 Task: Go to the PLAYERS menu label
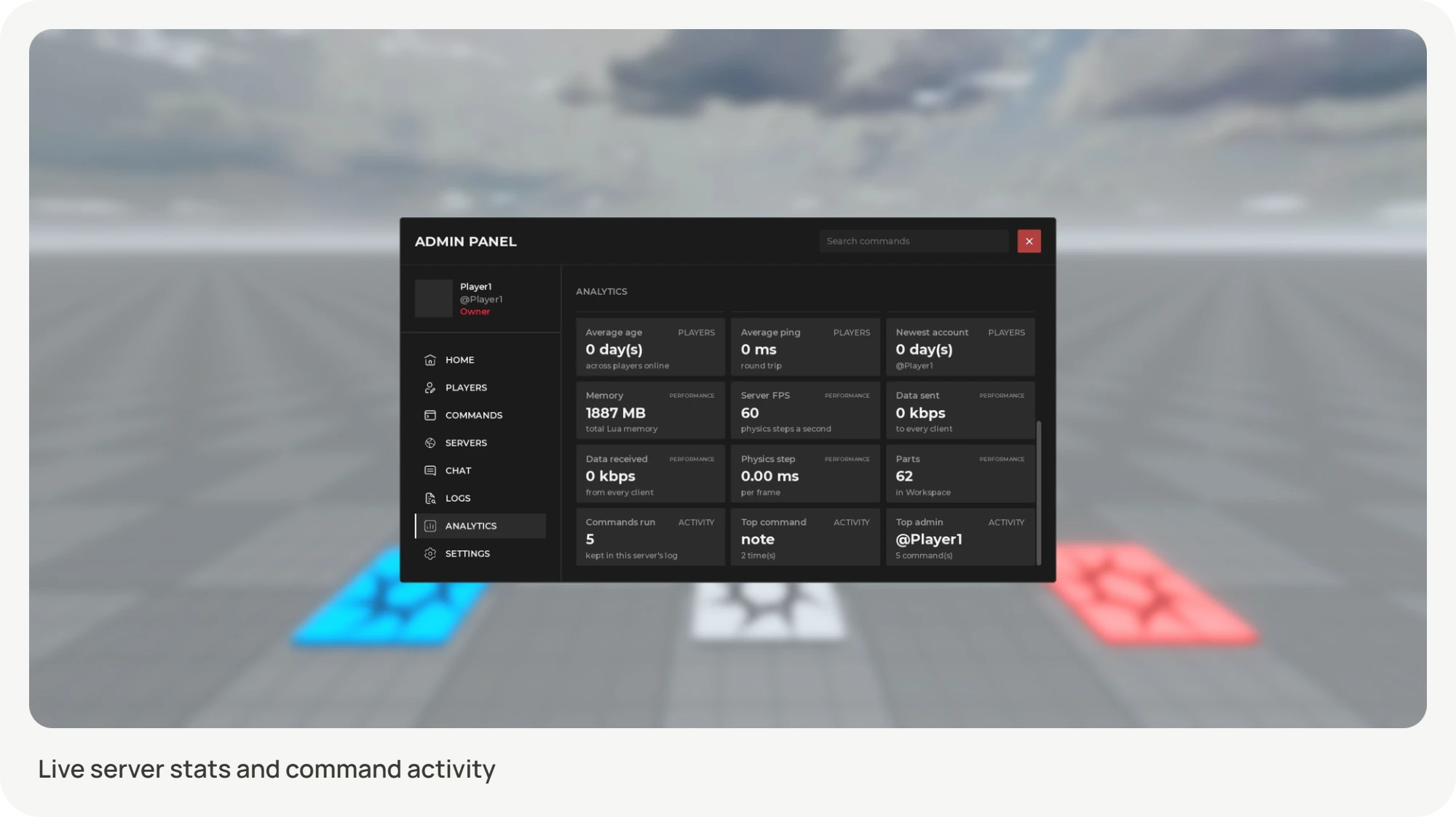pyautogui.click(x=466, y=387)
